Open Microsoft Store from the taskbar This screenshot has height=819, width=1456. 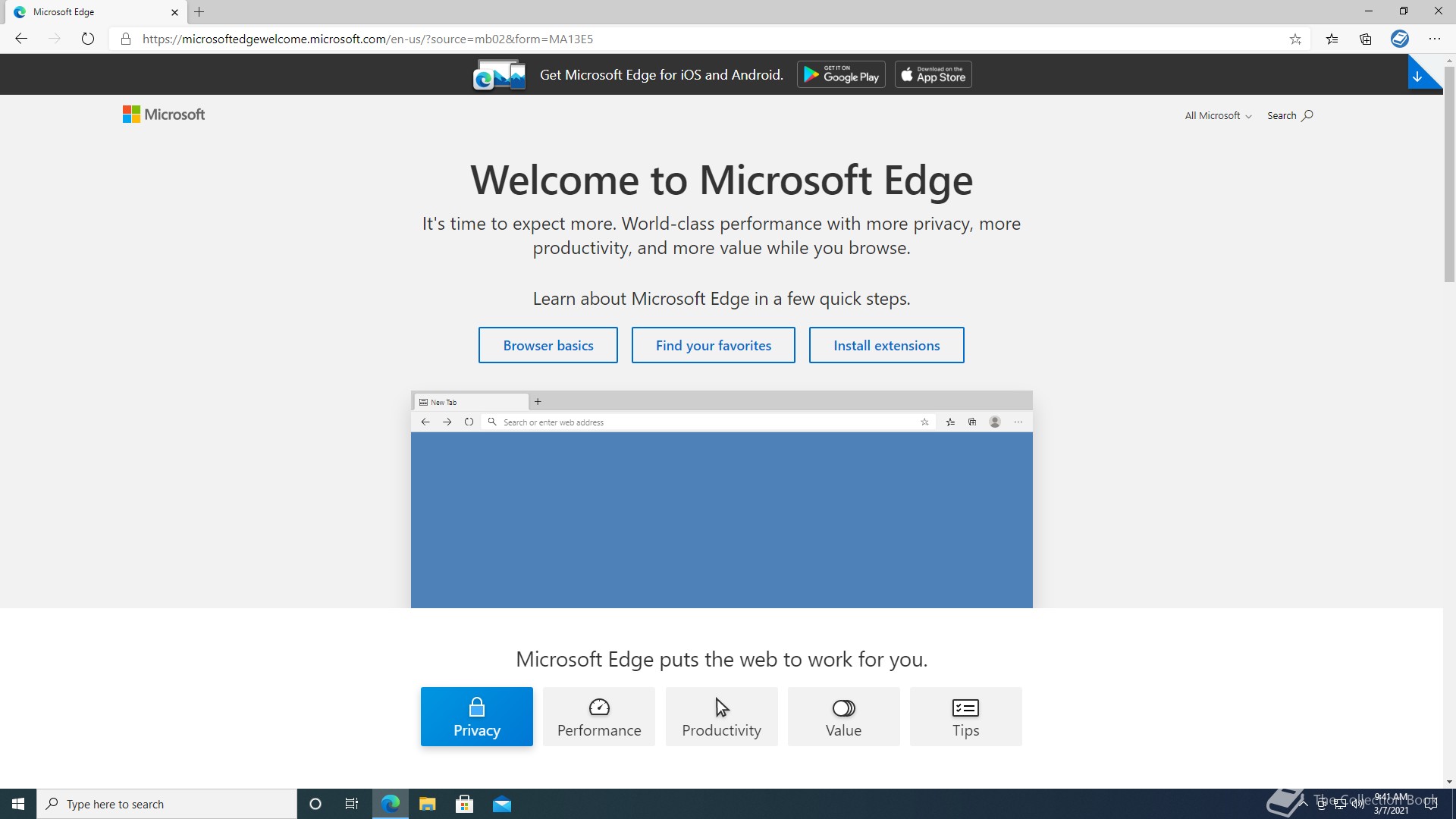point(465,804)
